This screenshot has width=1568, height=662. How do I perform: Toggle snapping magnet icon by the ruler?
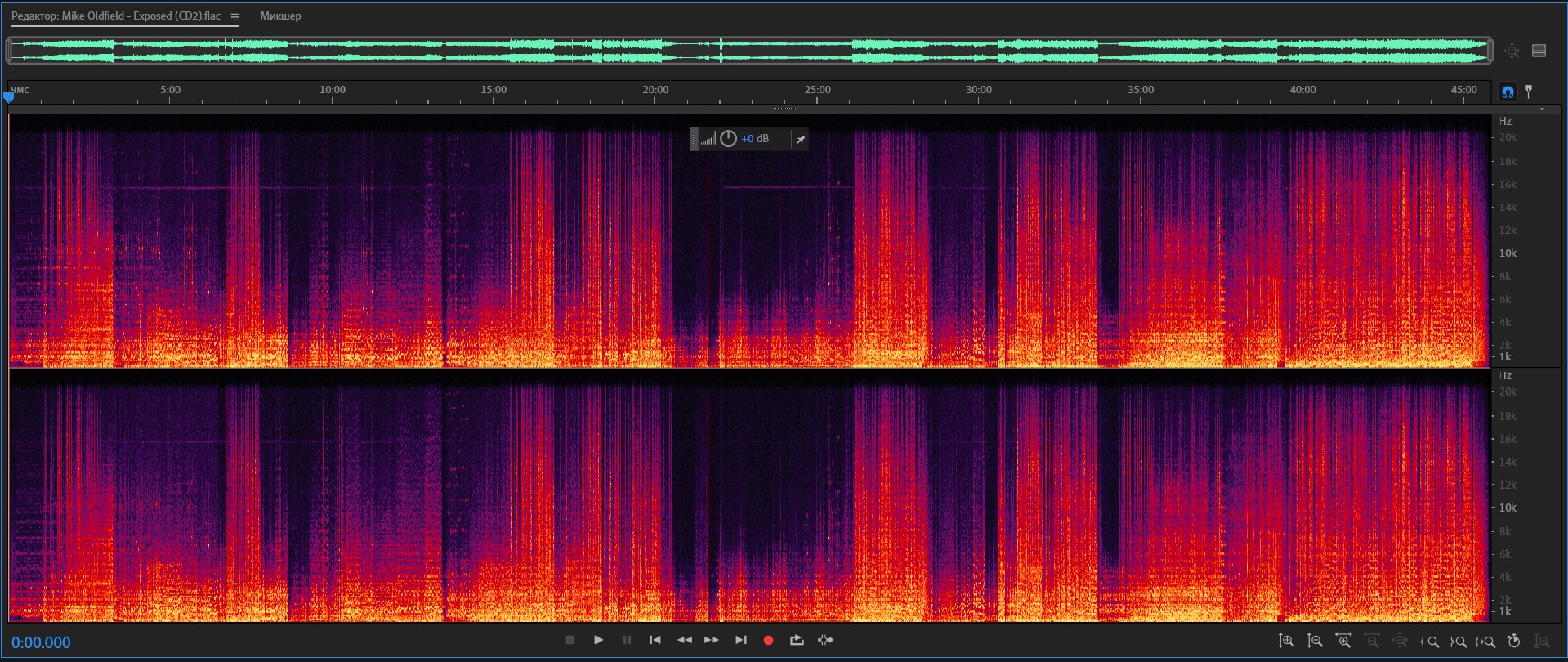click(x=1508, y=92)
